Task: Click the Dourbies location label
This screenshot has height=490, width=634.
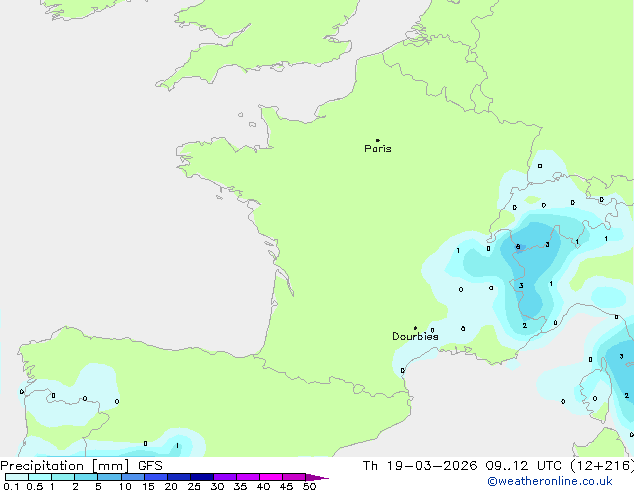Action: pyautogui.click(x=415, y=336)
